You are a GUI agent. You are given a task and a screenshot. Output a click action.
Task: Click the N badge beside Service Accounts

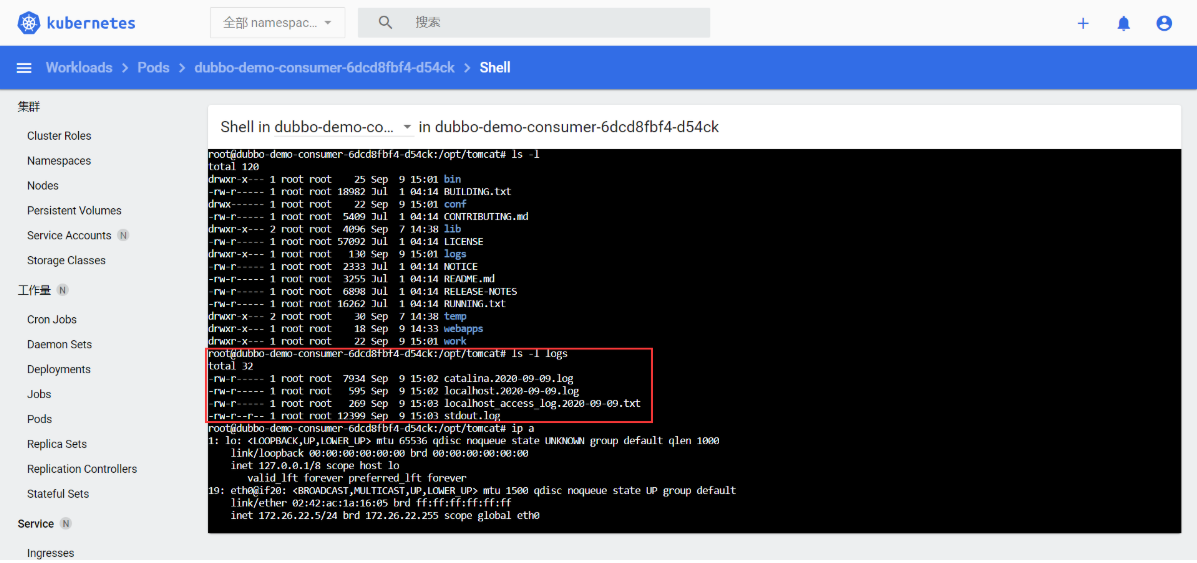pyautogui.click(x=124, y=235)
